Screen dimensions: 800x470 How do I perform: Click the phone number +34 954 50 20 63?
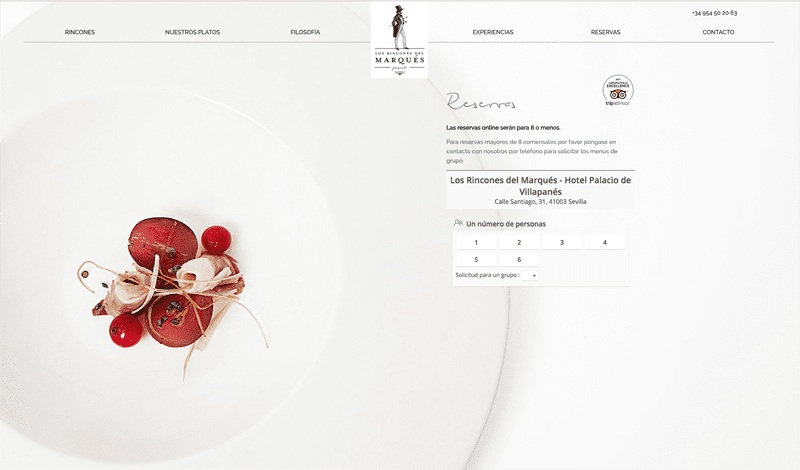[714, 13]
